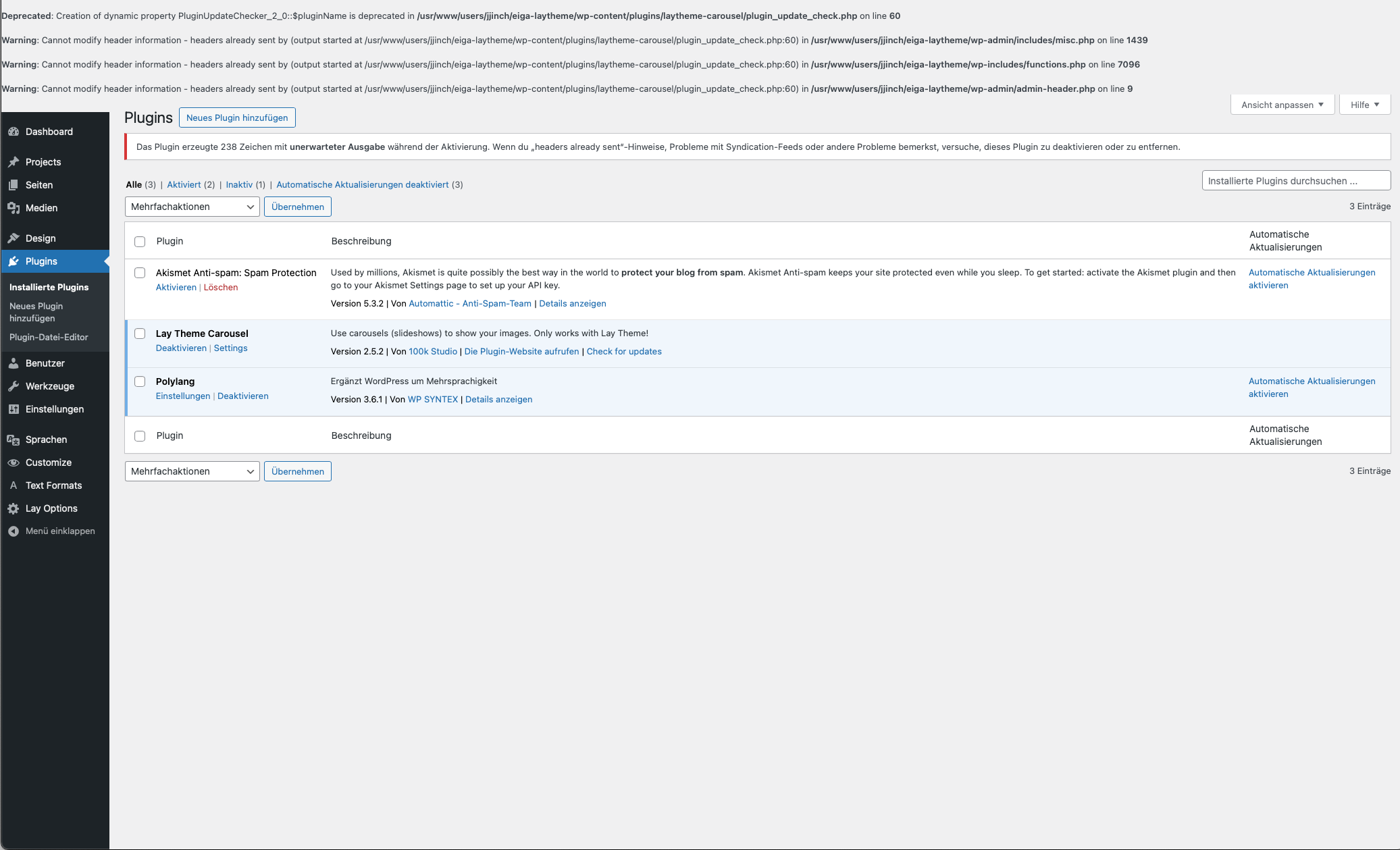Click the Sprachen translation icon
The width and height of the screenshot is (1400, 850).
click(x=14, y=440)
